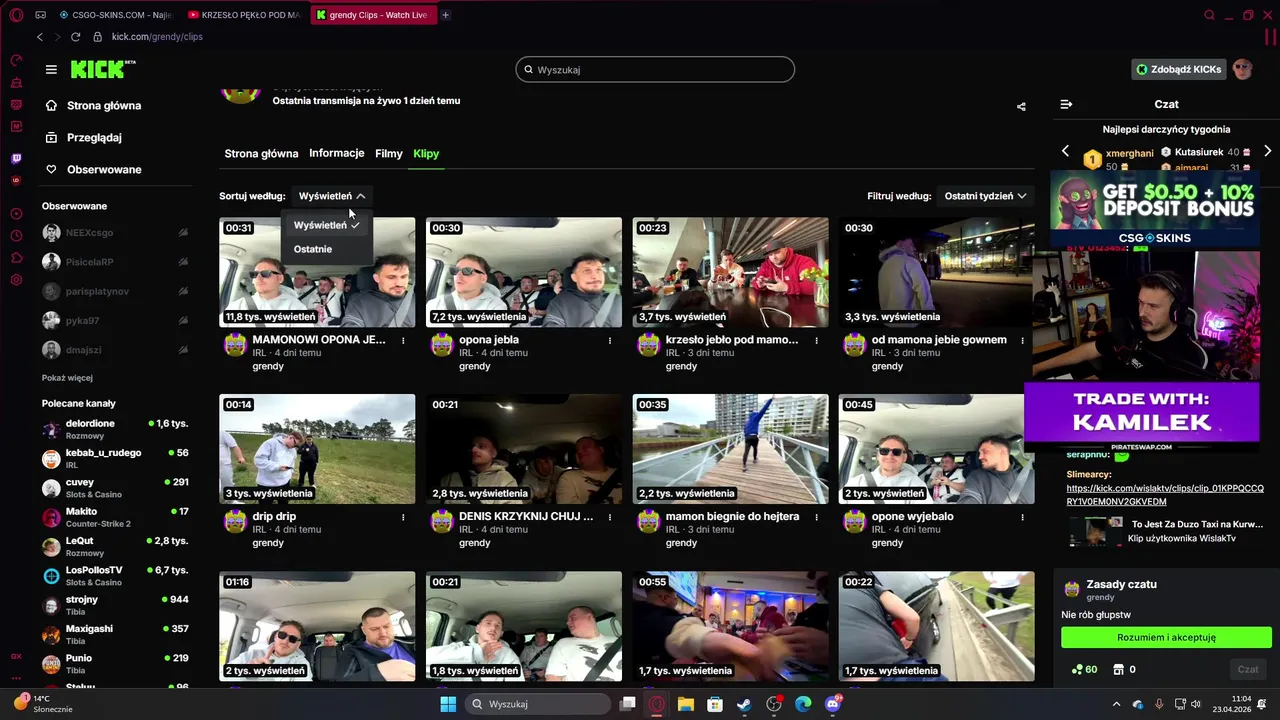
Task: Click the Zdobądź KICKs button
Action: (1179, 69)
